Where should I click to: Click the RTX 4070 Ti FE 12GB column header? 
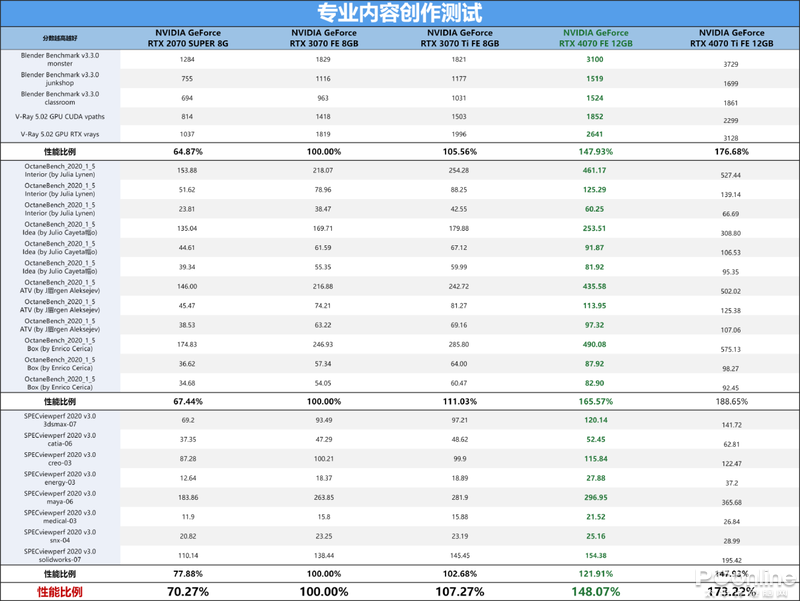click(732, 38)
